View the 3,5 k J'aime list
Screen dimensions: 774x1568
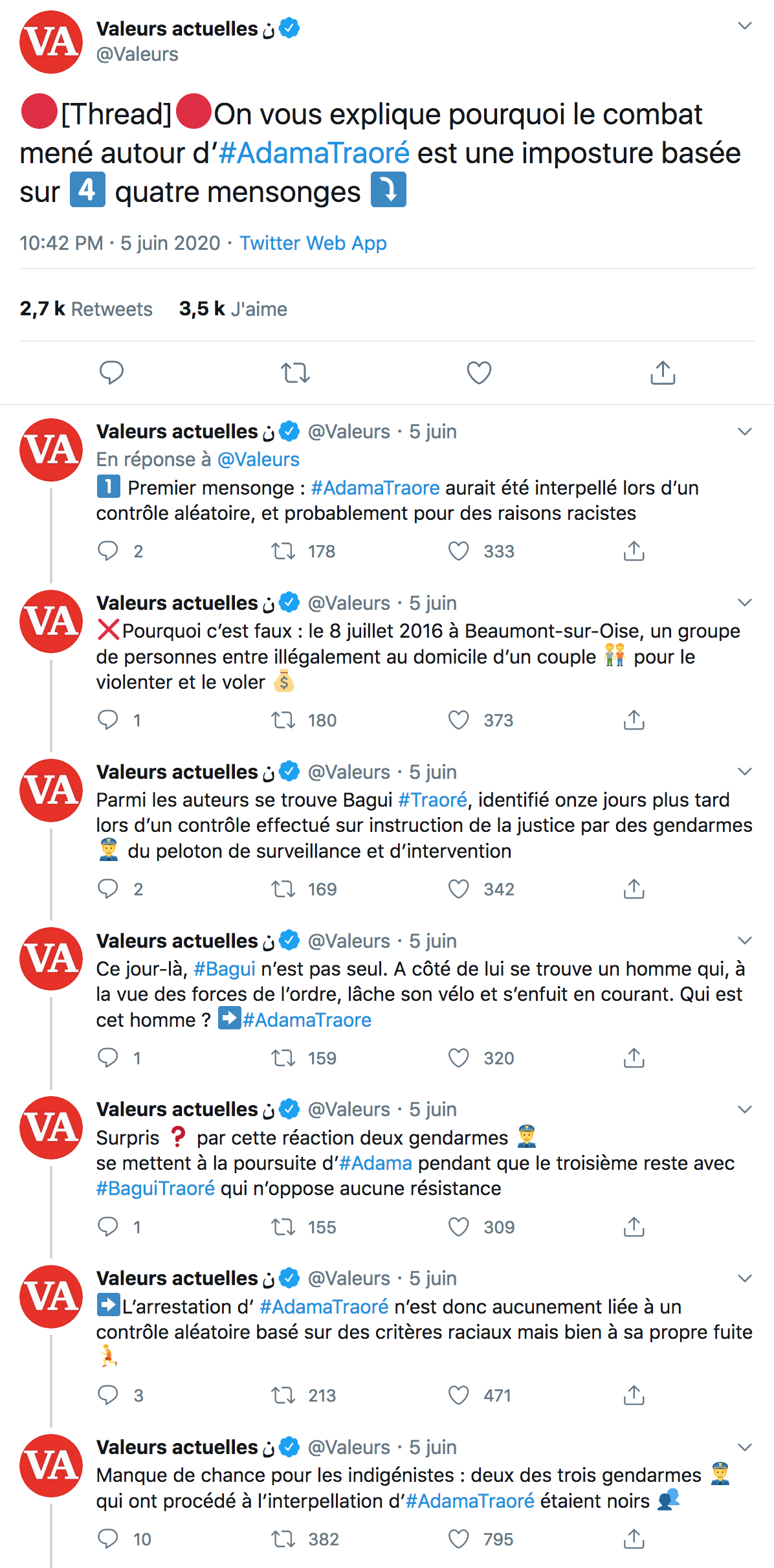pos(233,309)
